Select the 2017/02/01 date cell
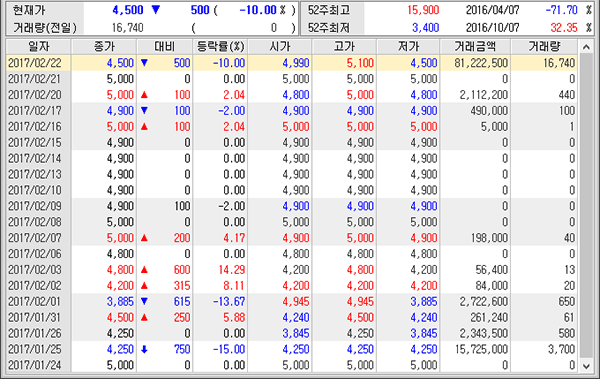Screen dimensions: 600x379 tap(34, 302)
